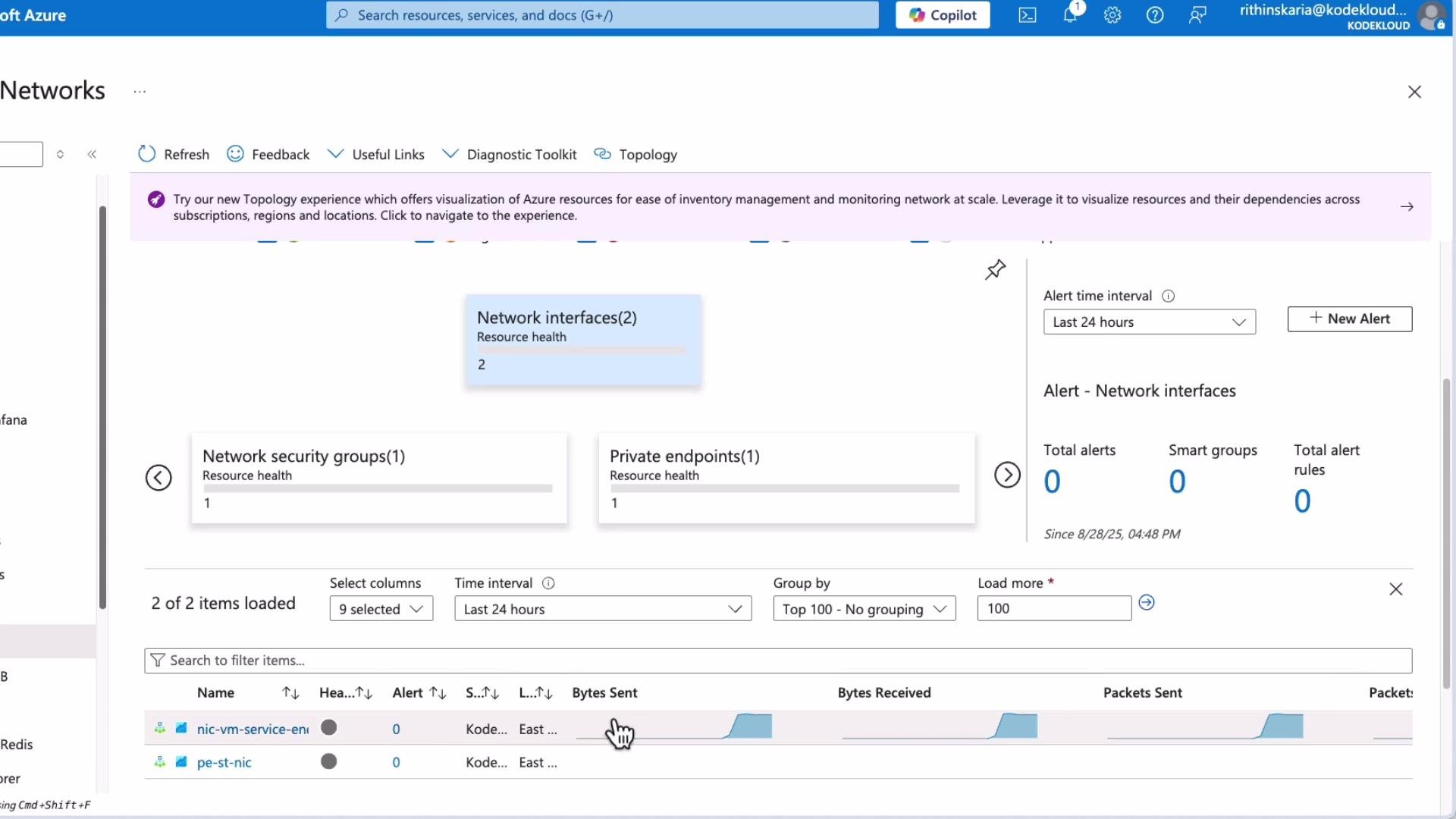
Task: Pin the resource health view
Action: [996, 269]
